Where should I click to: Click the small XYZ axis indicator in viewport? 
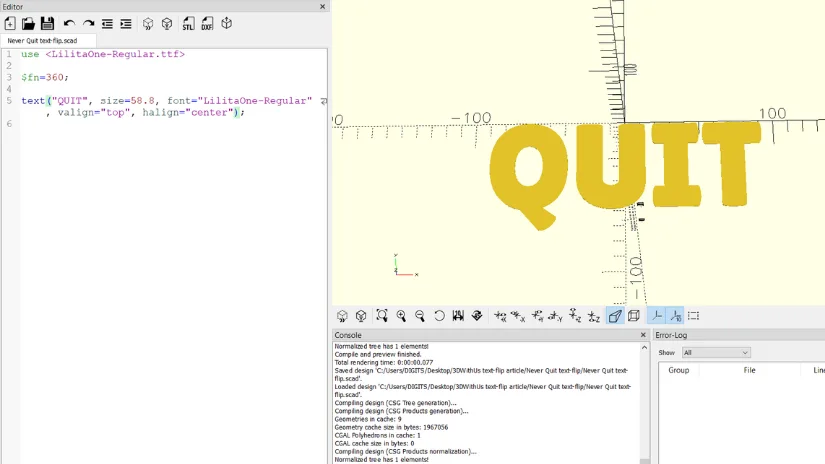coord(405,265)
